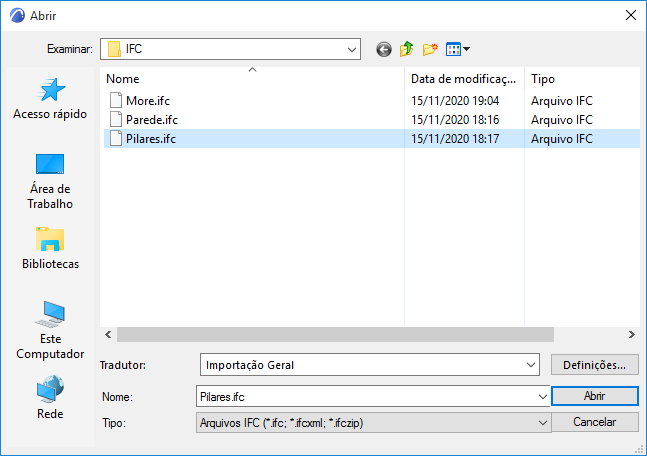This screenshot has height=456, width=647.
Task: Click the Cancelar button
Action: coord(595,422)
